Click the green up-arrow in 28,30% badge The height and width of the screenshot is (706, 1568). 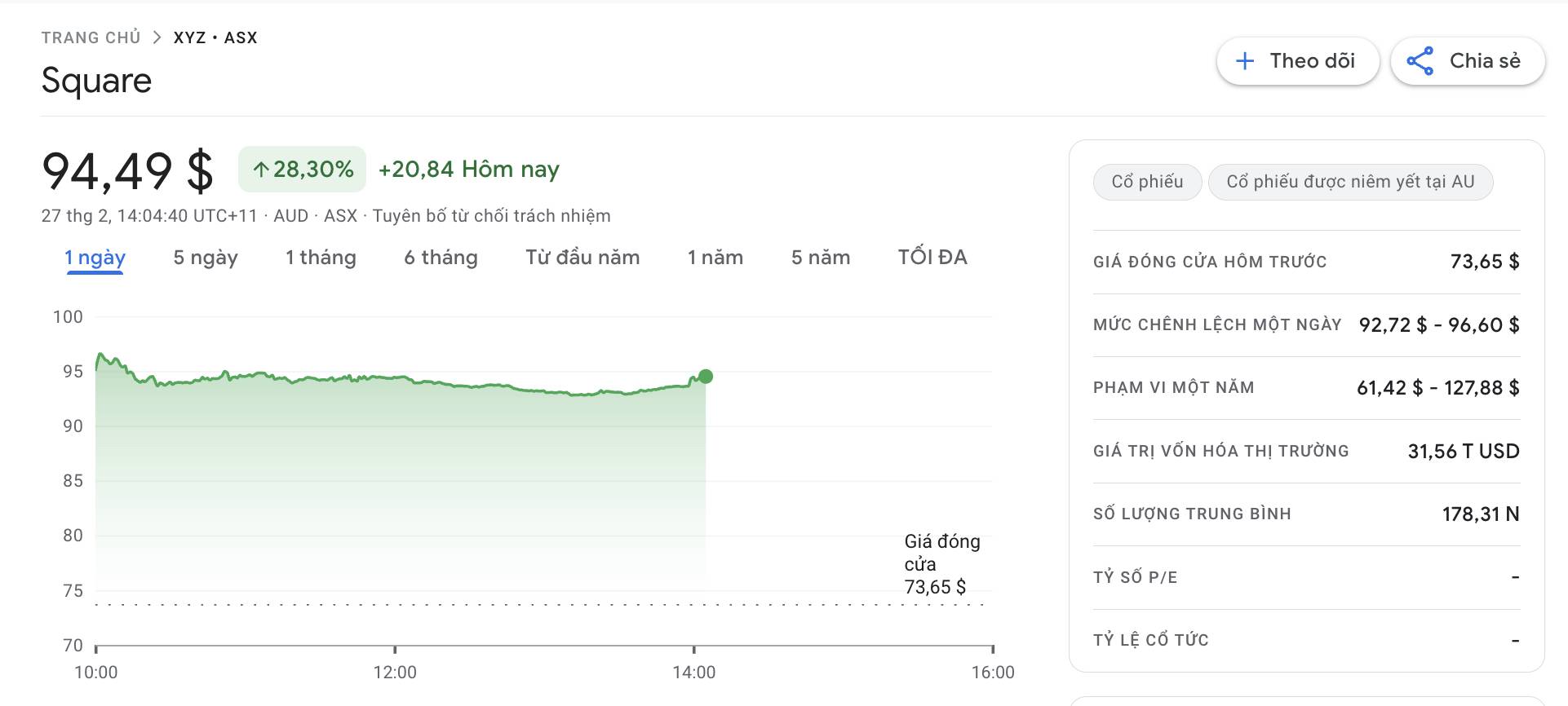tap(261, 170)
